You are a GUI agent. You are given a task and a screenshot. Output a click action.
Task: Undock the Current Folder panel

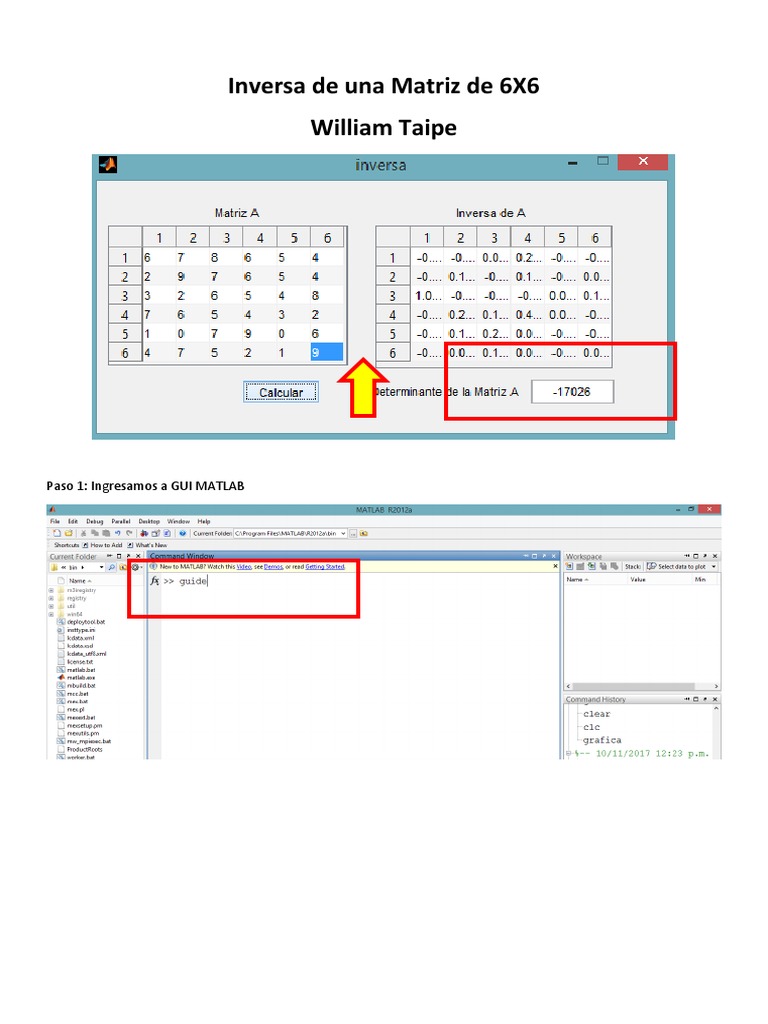128,556
